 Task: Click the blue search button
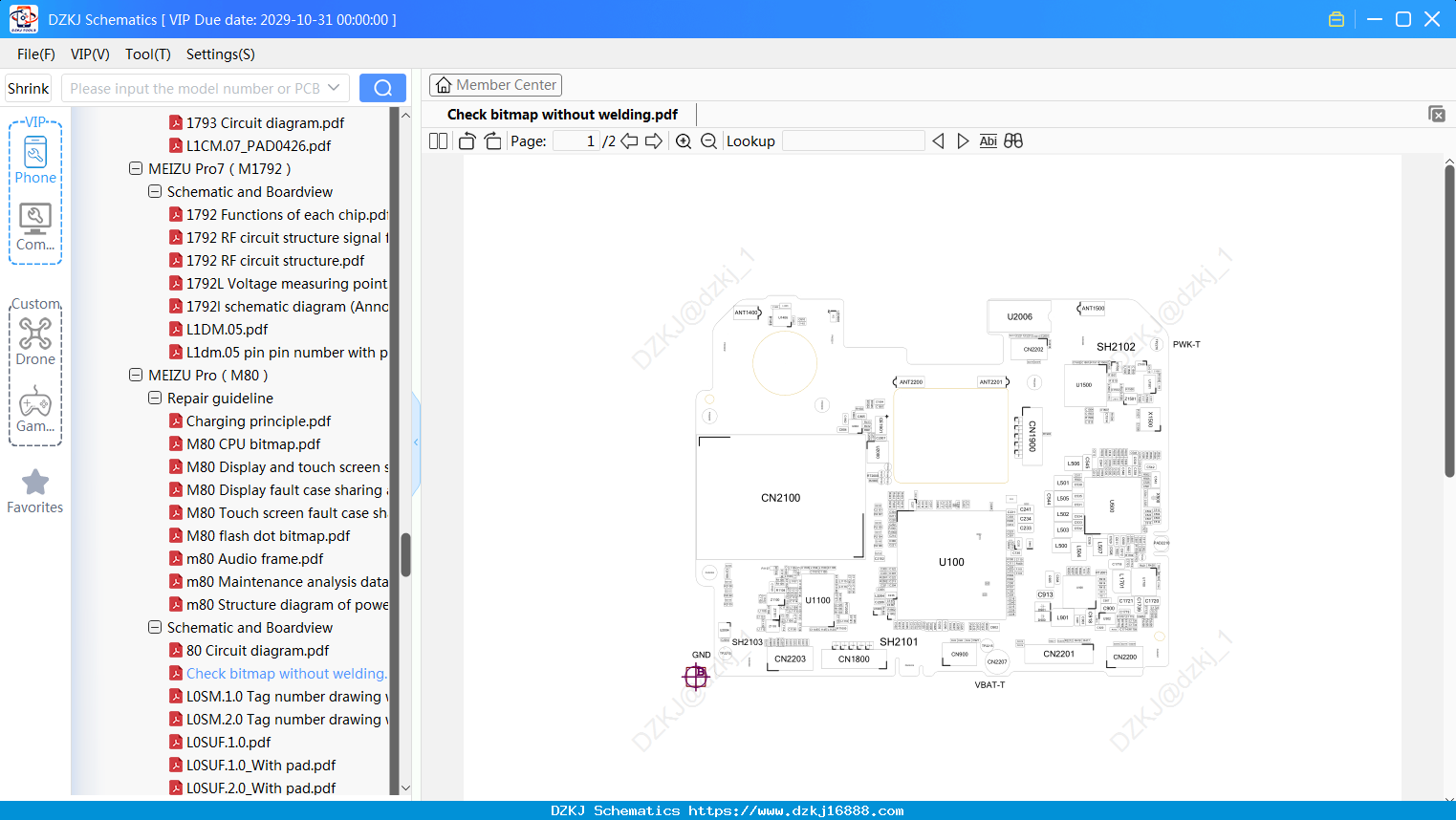click(382, 88)
